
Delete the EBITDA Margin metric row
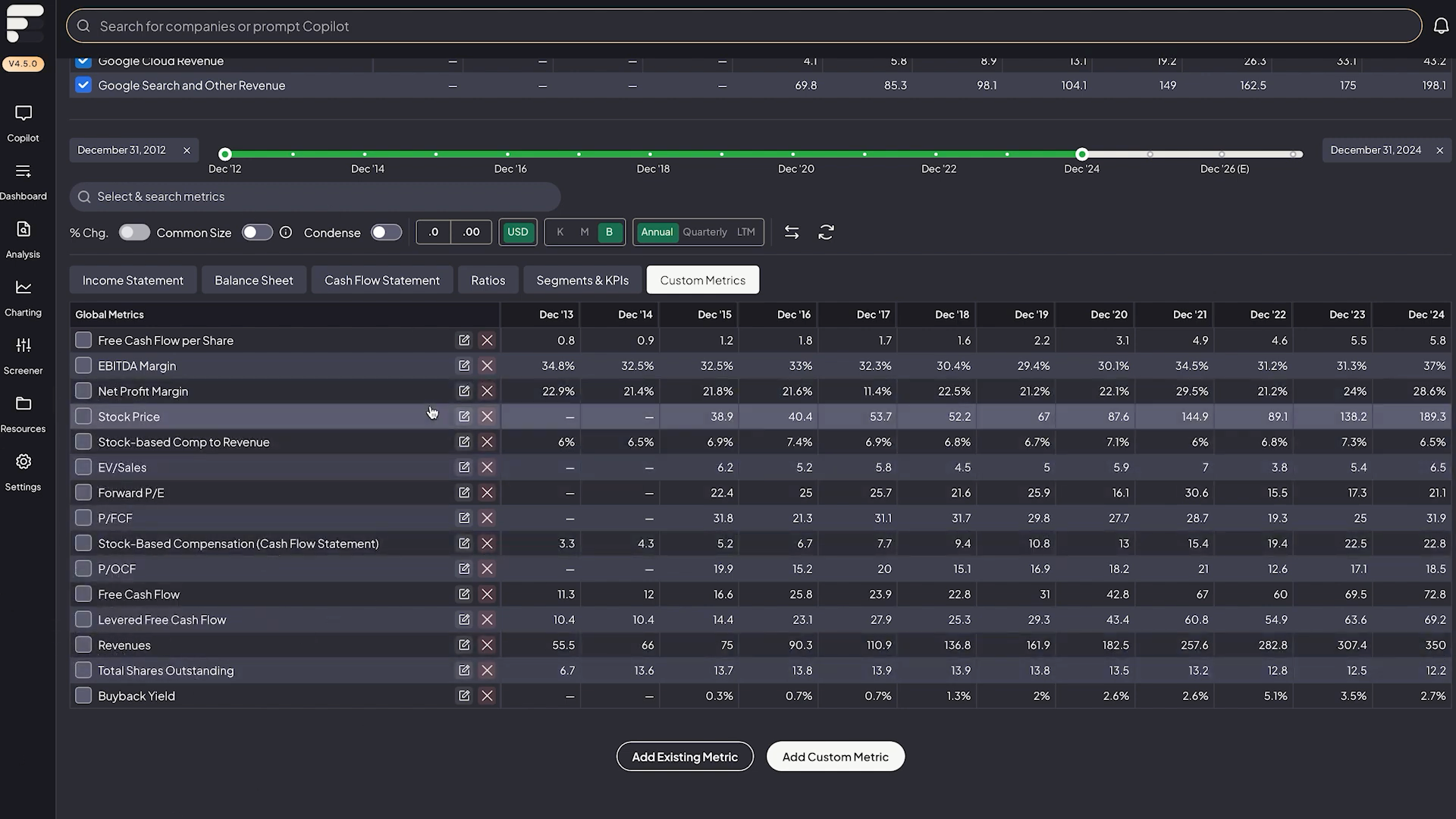(487, 366)
